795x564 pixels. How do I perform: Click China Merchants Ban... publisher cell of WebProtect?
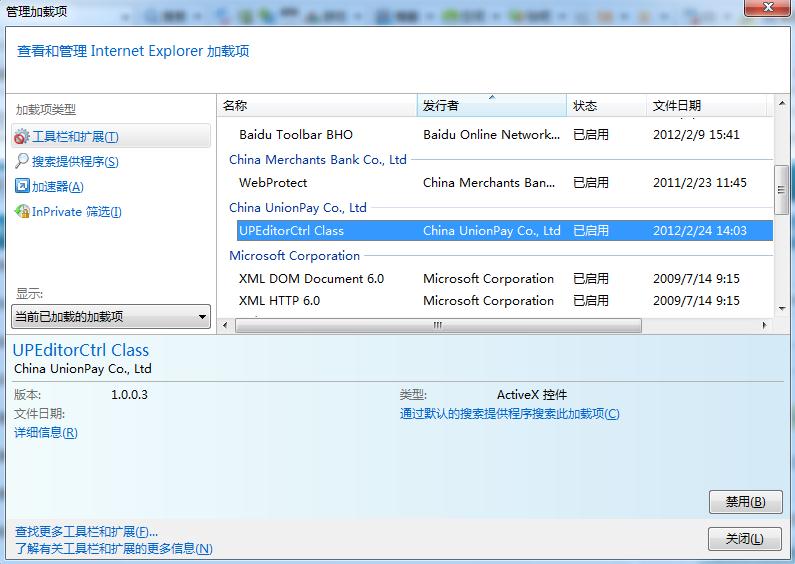point(489,183)
